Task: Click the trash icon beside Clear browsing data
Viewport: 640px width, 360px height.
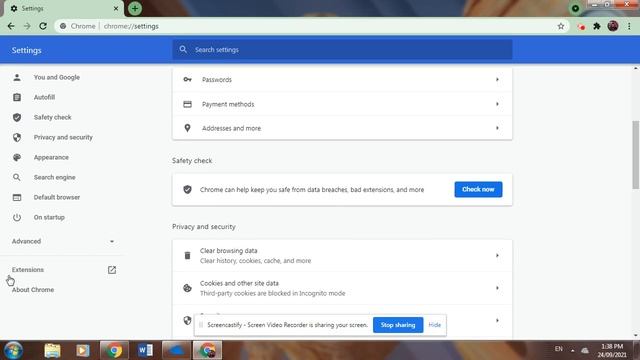Action: pyautogui.click(x=187, y=256)
